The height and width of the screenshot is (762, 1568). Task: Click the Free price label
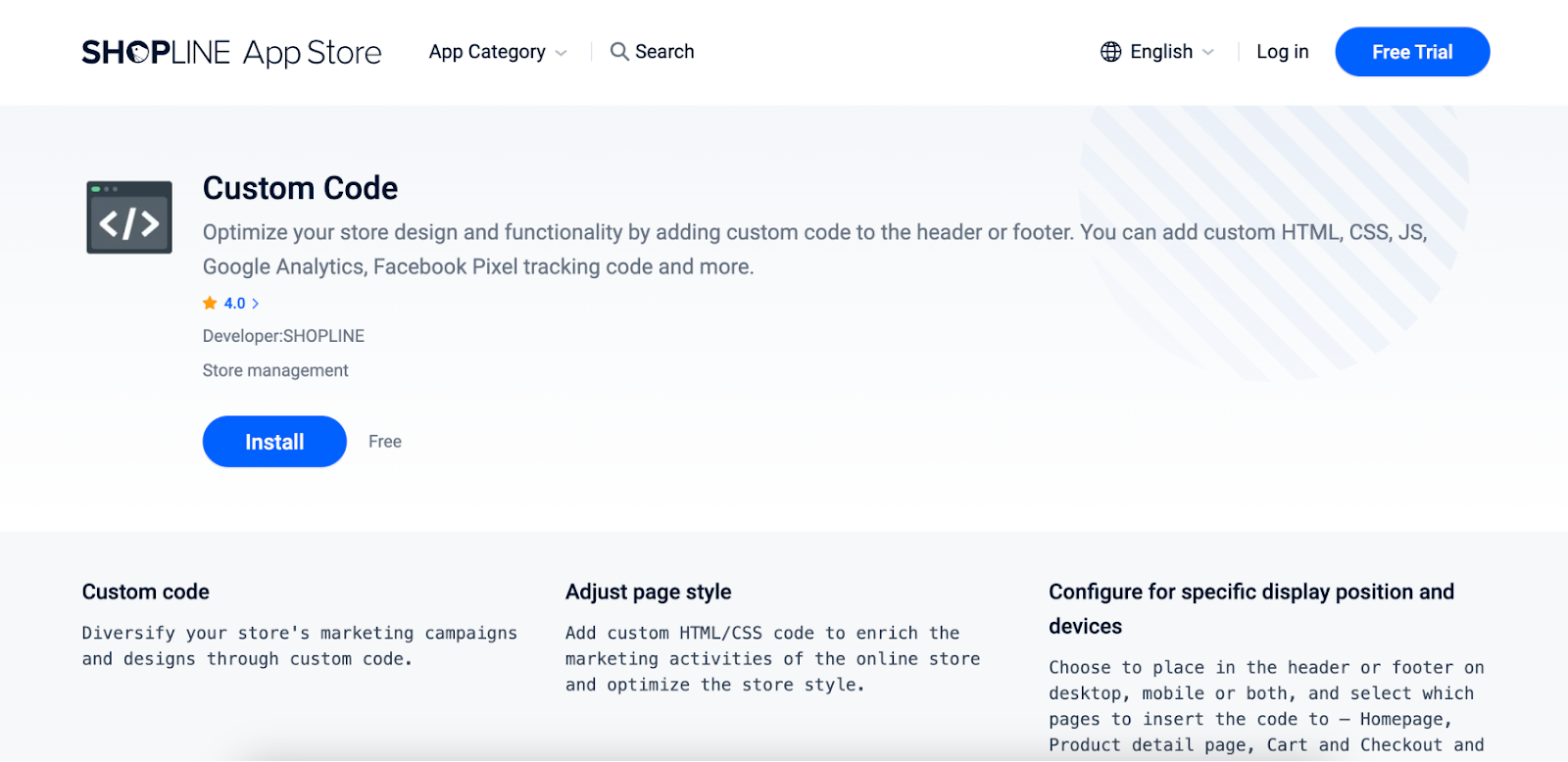(385, 442)
